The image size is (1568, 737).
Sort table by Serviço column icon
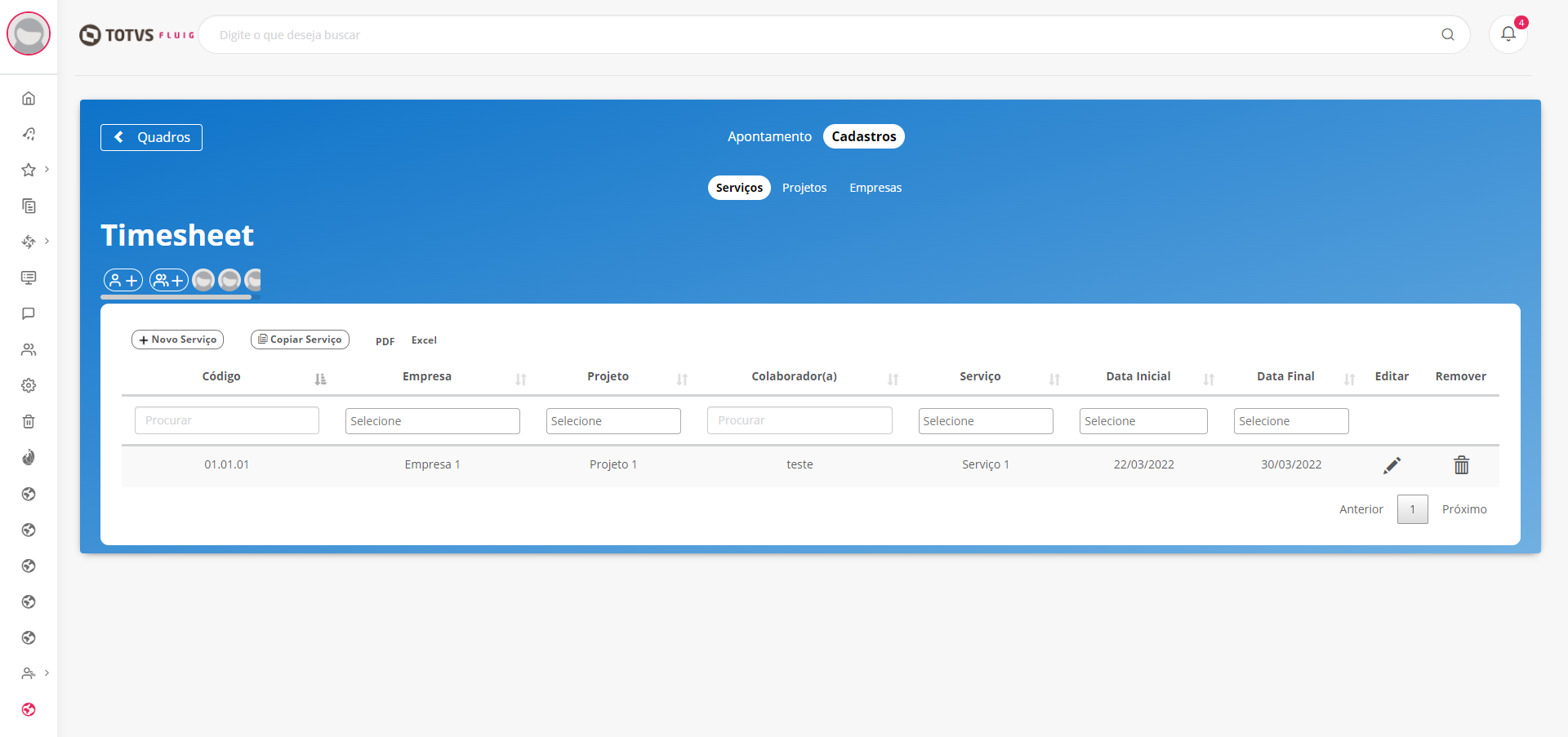coord(1054,379)
